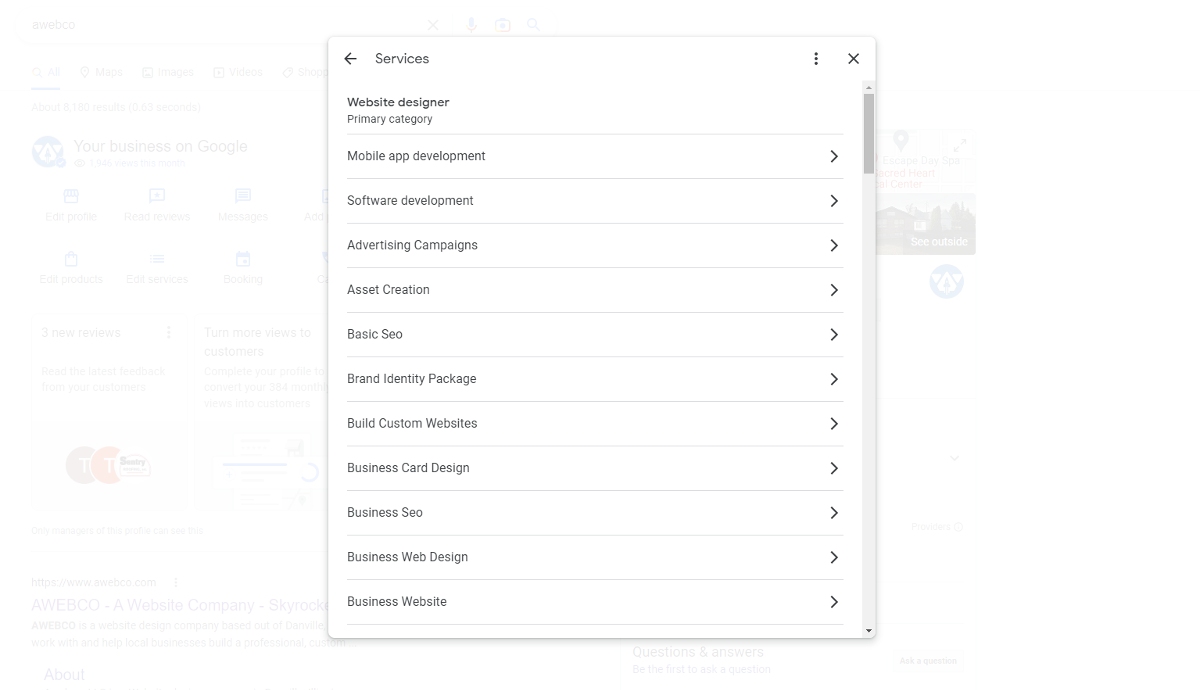Open Read reviews in background page

157,206
